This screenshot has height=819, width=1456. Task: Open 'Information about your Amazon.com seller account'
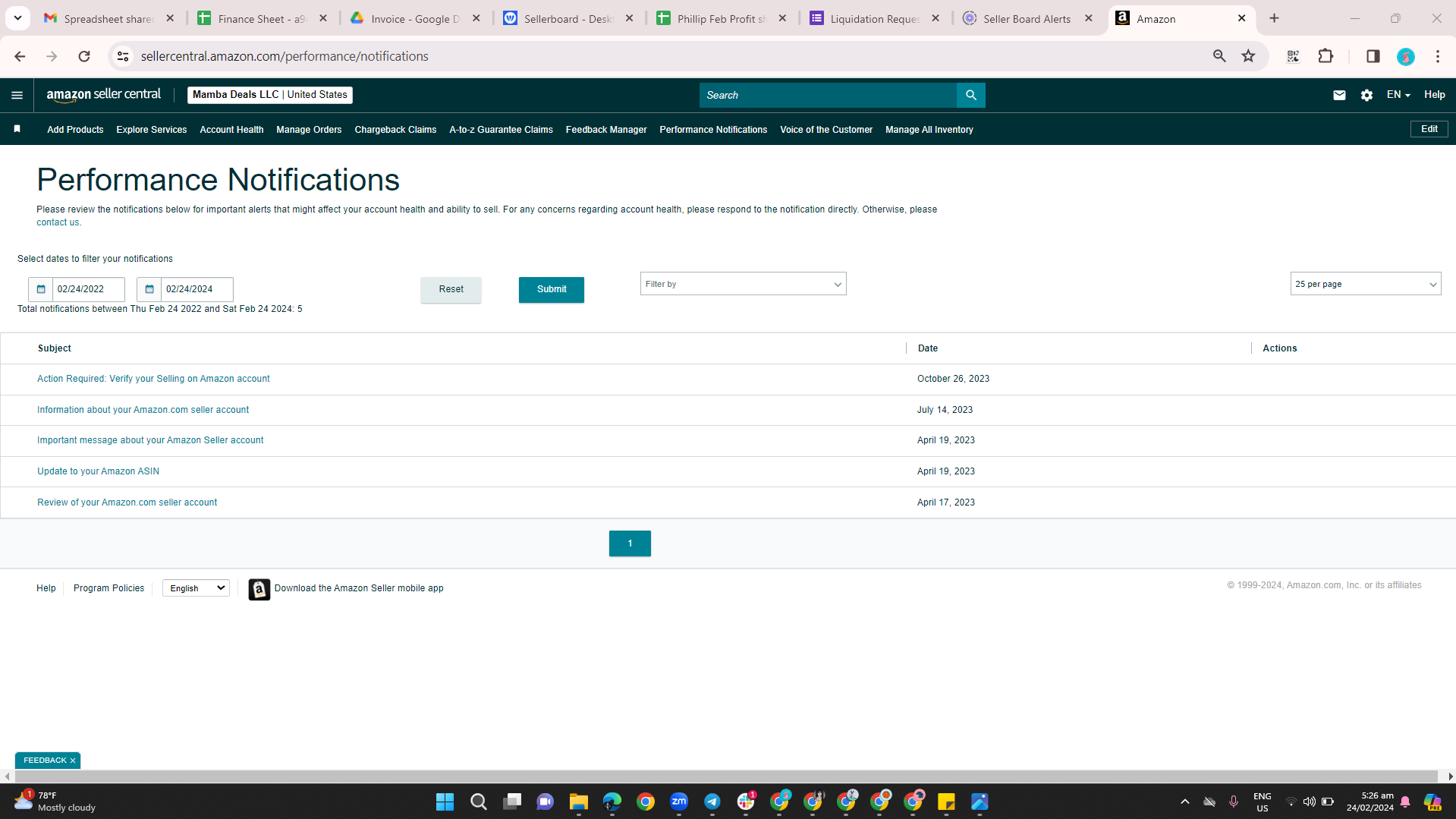point(143,410)
